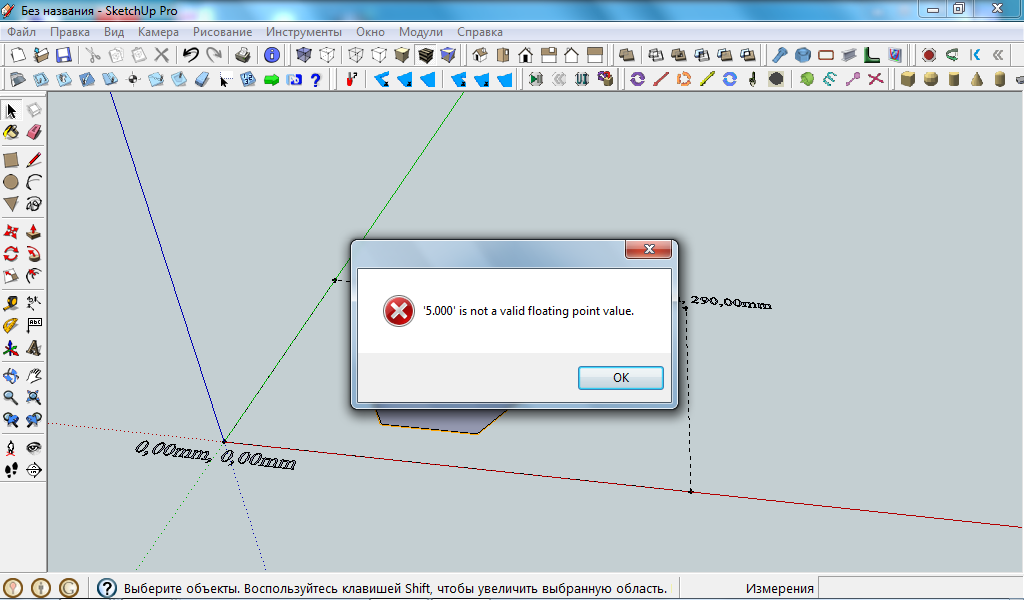
Task: Open the Файл menu
Action: coord(21,32)
